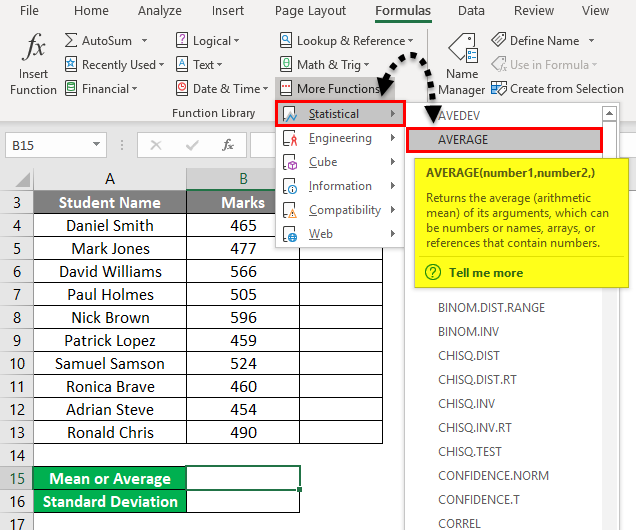This screenshot has width=636, height=530.
Task: Click the Engineering category icon
Action: pos(290,138)
